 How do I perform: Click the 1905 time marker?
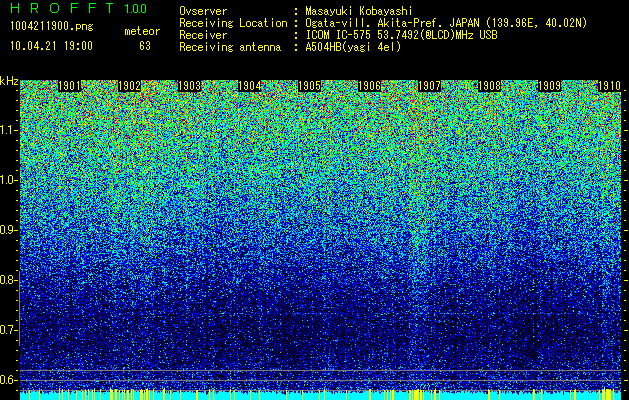pos(309,86)
